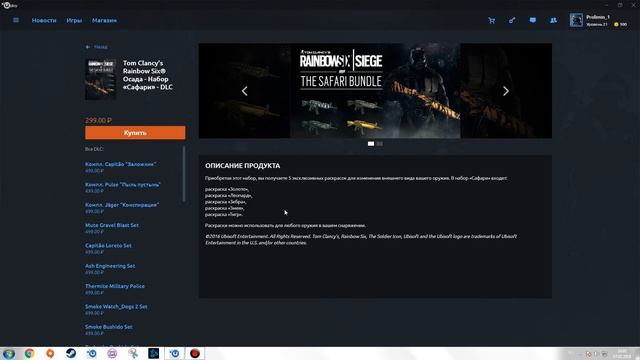Open Thermite Military Police set
Viewport: 640px width, 360px height.
pos(115,286)
